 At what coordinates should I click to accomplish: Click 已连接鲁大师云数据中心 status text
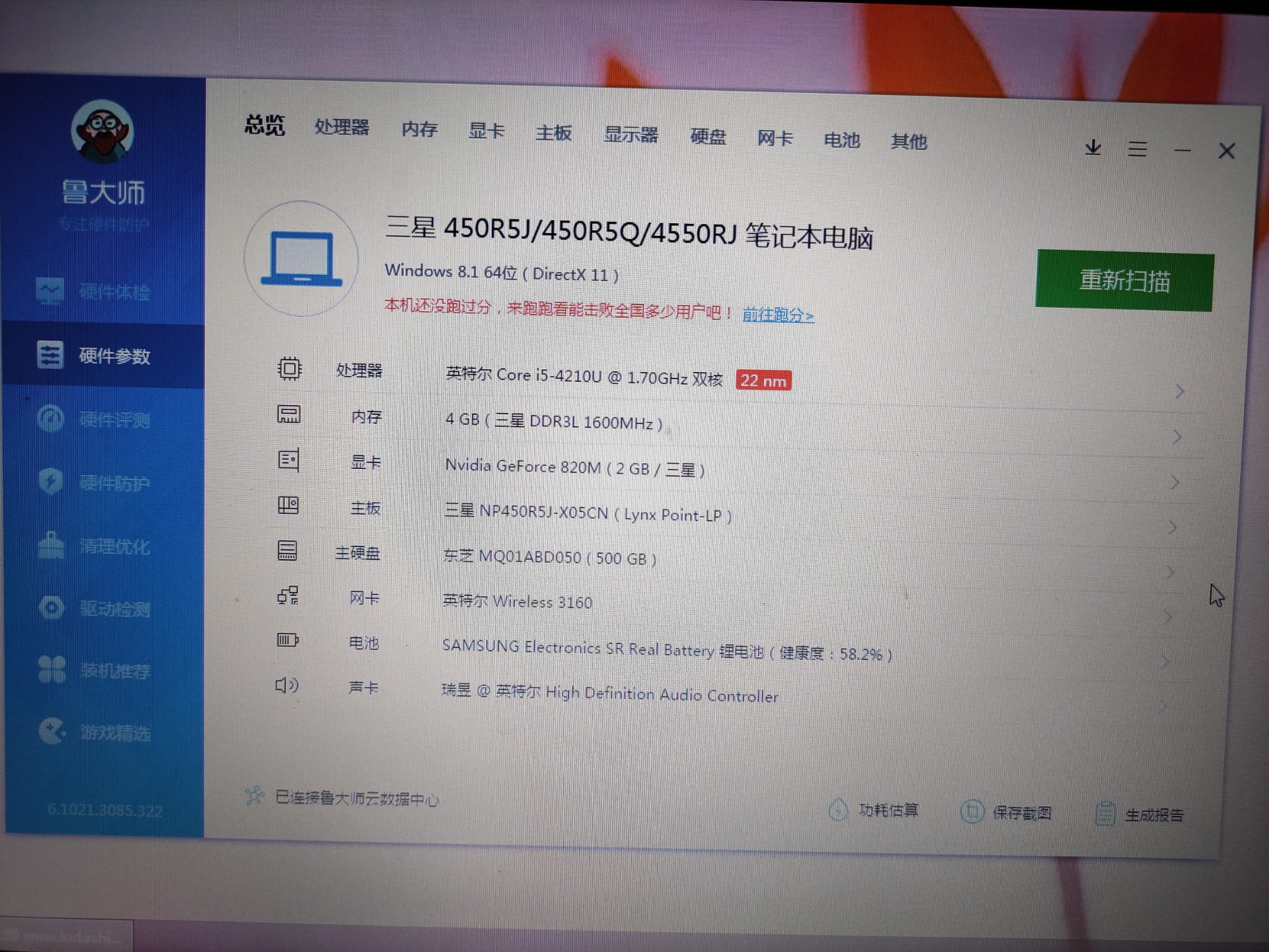point(357,798)
